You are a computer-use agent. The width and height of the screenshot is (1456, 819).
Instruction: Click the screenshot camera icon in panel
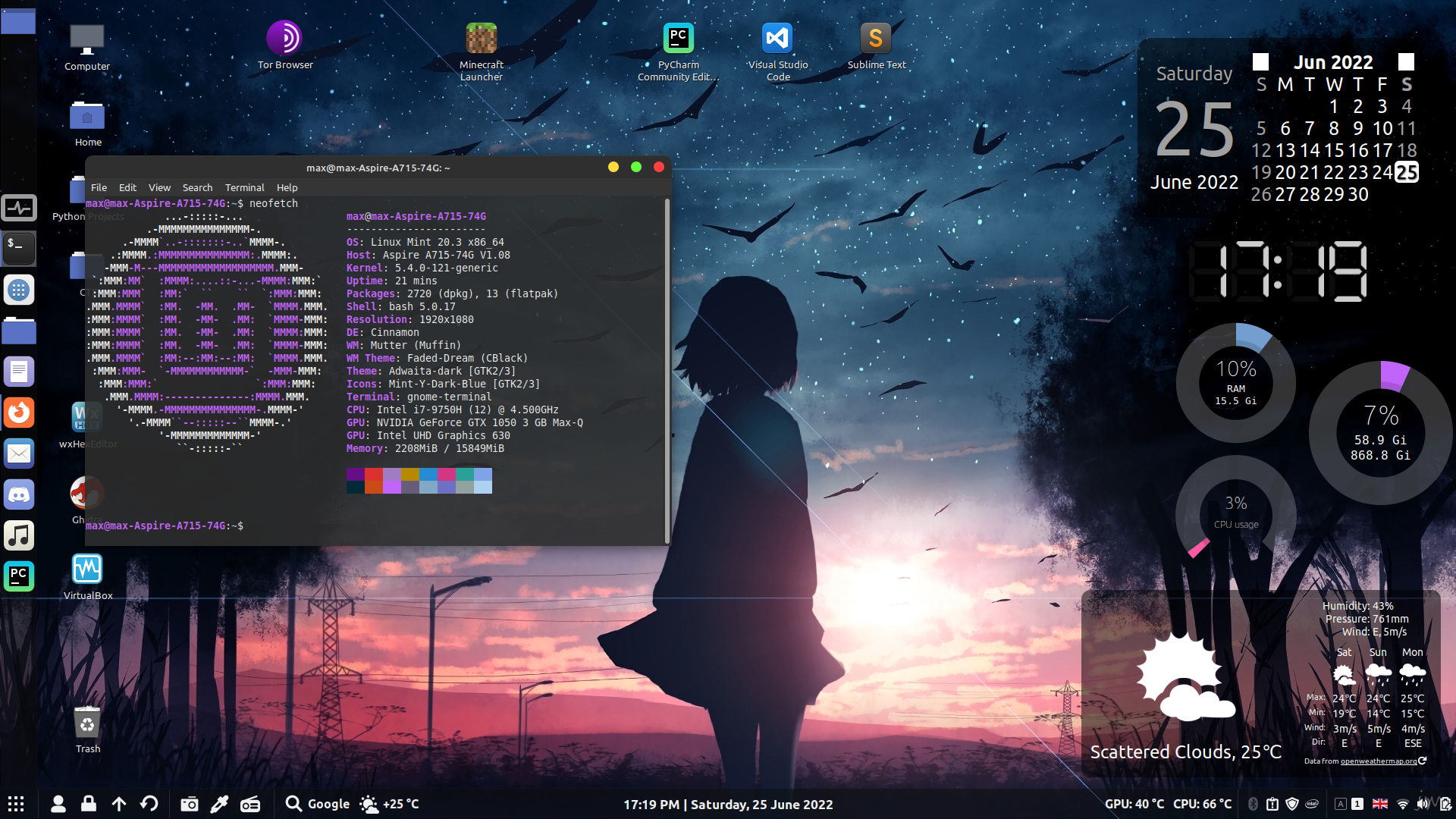(190, 804)
